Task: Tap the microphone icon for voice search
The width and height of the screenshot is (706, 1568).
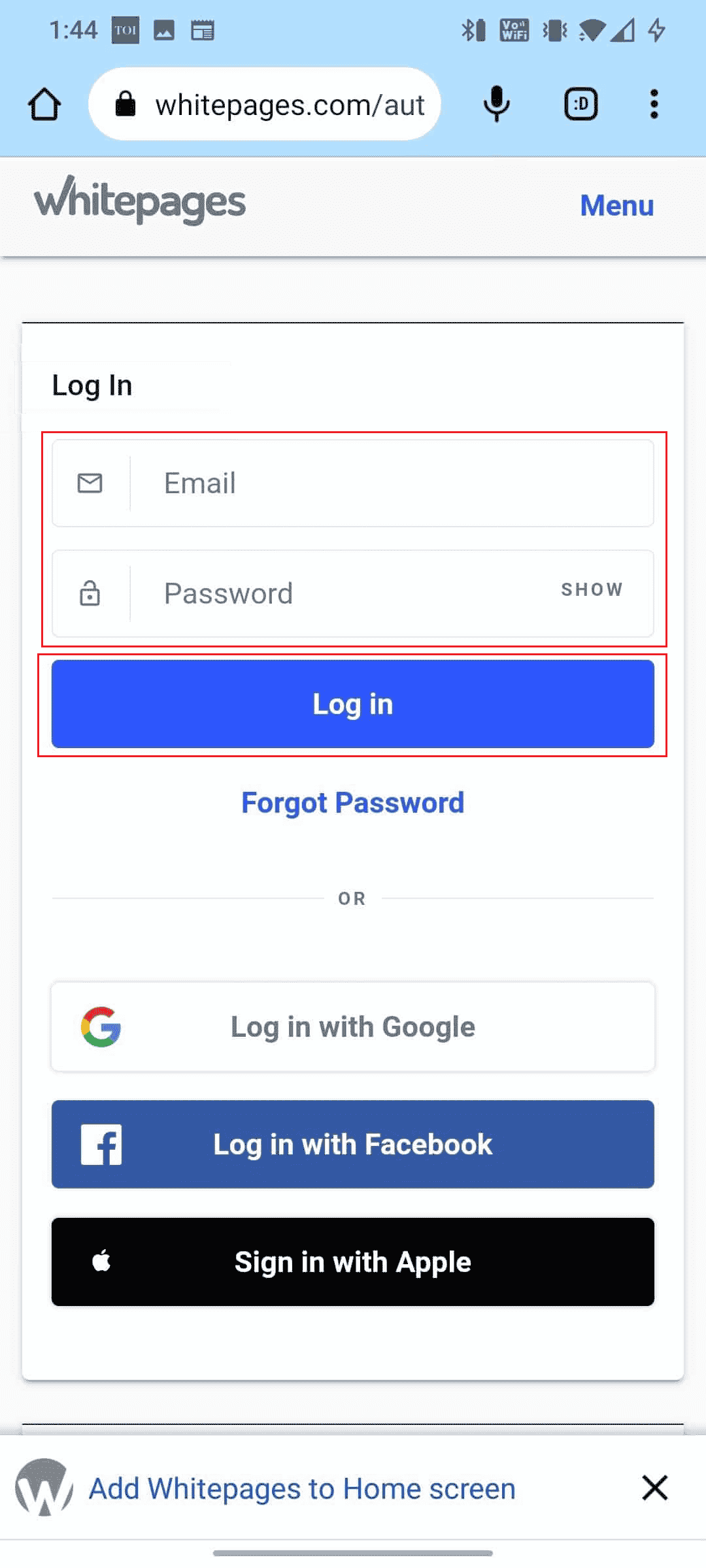Action: [x=496, y=104]
